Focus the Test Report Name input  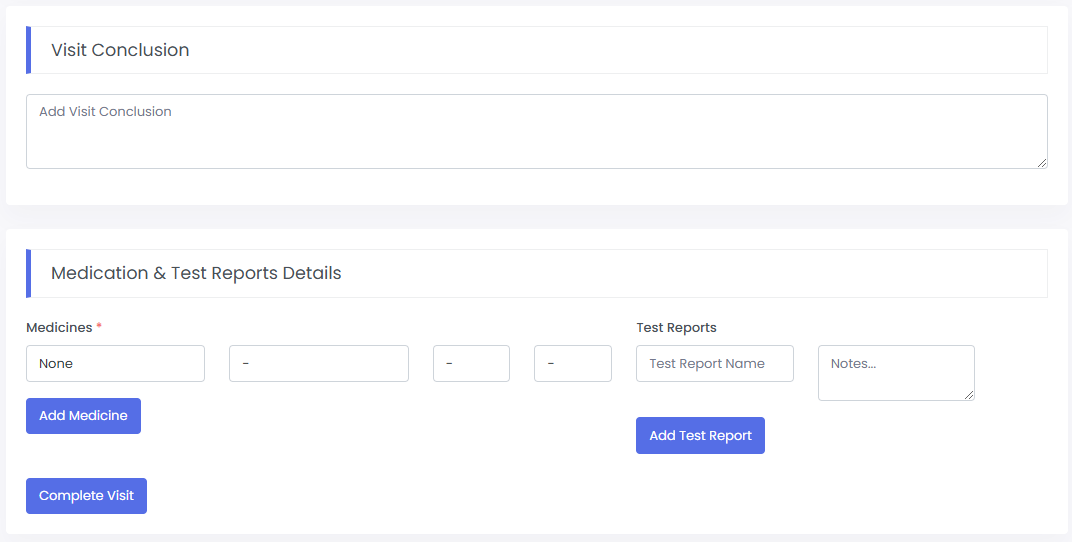tap(714, 364)
